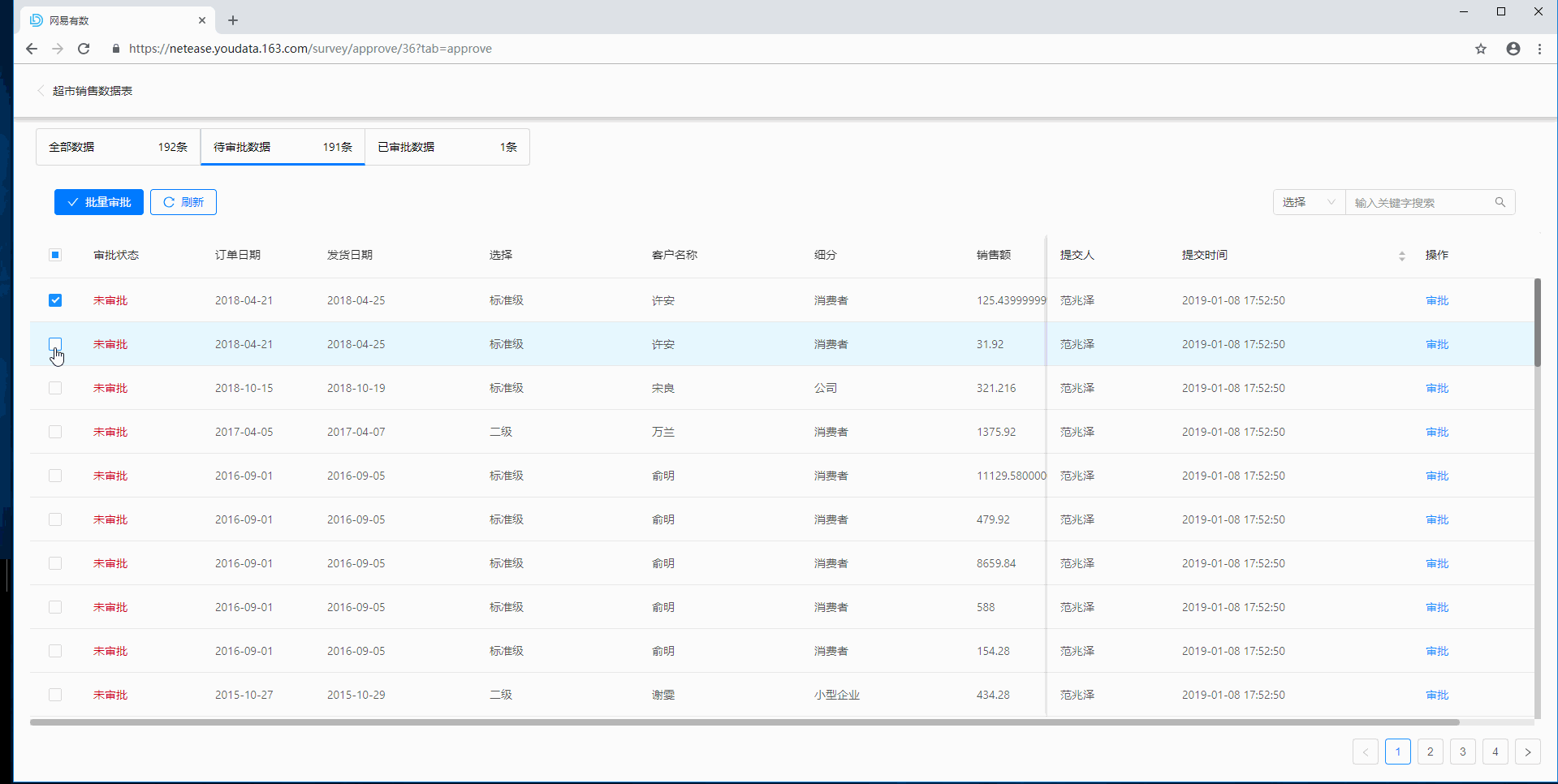Go to page 4
Viewport: 1558px width, 784px height.
tap(1495, 752)
